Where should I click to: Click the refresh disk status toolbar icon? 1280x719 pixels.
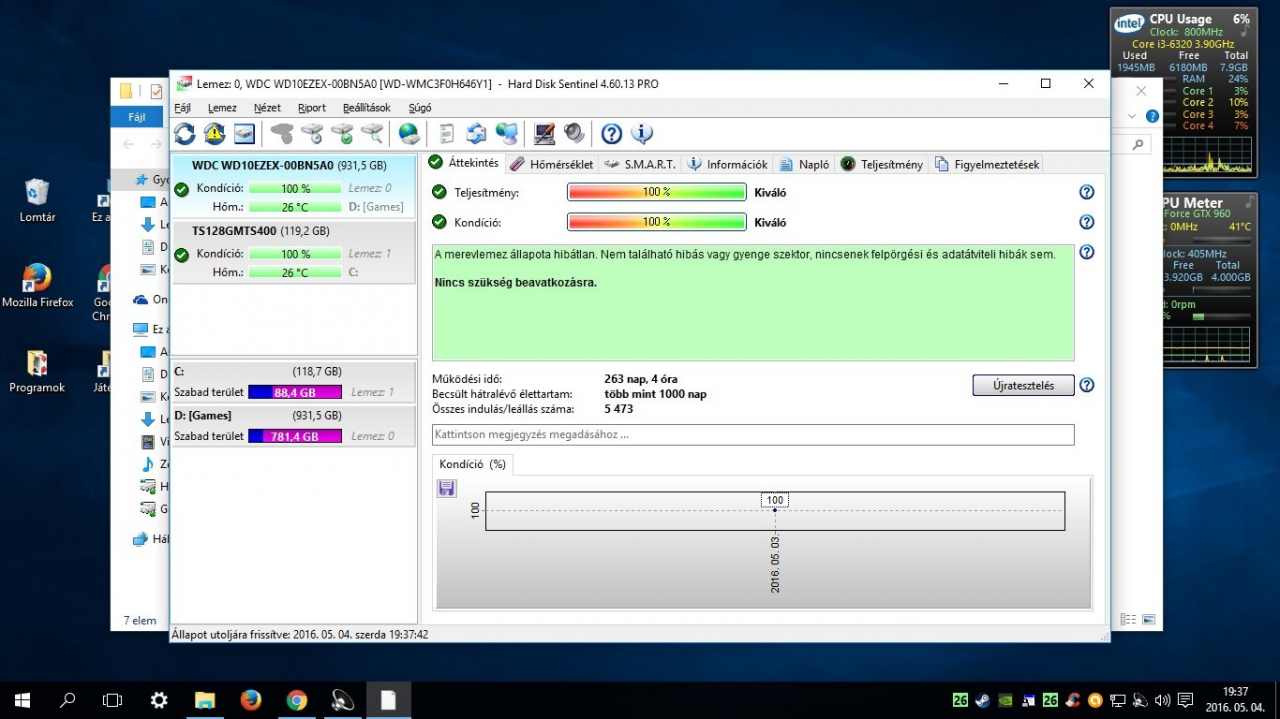click(185, 134)
